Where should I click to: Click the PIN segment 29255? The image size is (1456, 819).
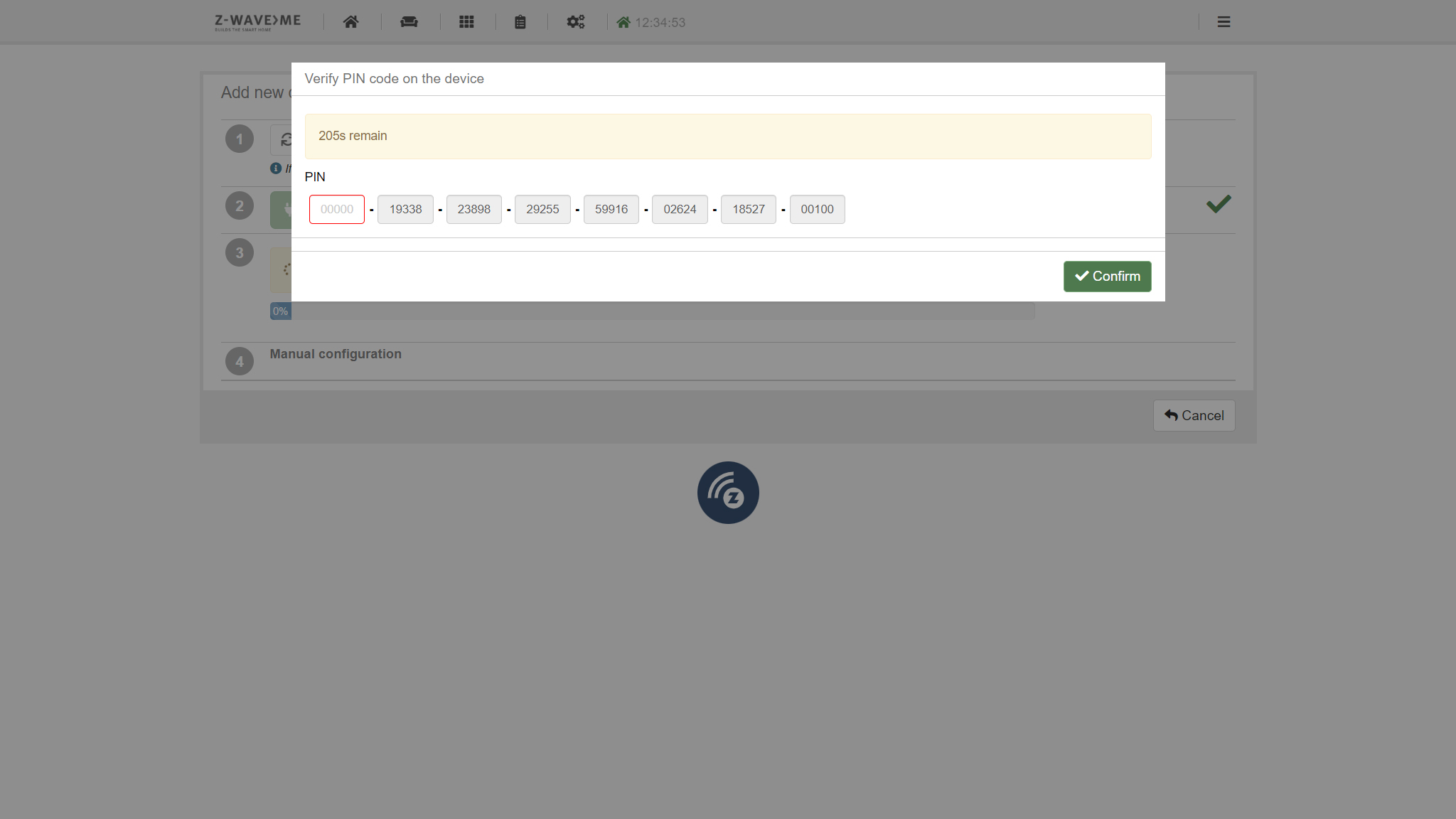coord(542,209)
